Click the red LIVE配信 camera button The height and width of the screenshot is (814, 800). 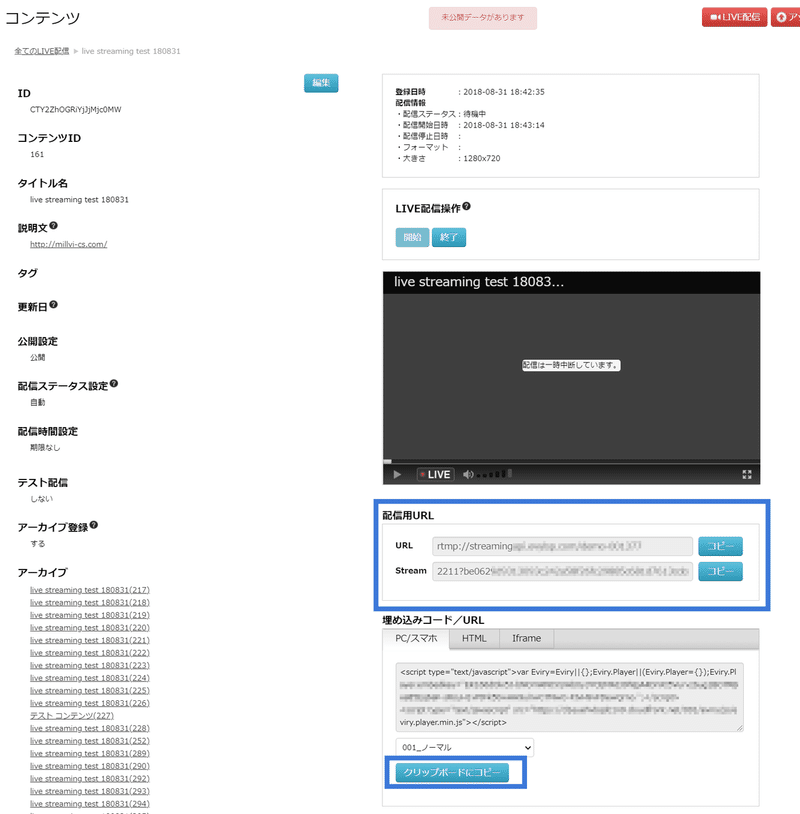tap(734, 17)
